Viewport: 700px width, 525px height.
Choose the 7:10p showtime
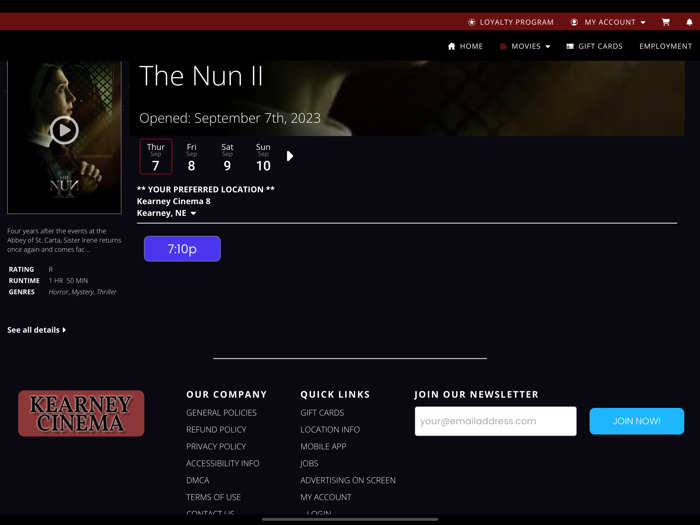point(182,249)
